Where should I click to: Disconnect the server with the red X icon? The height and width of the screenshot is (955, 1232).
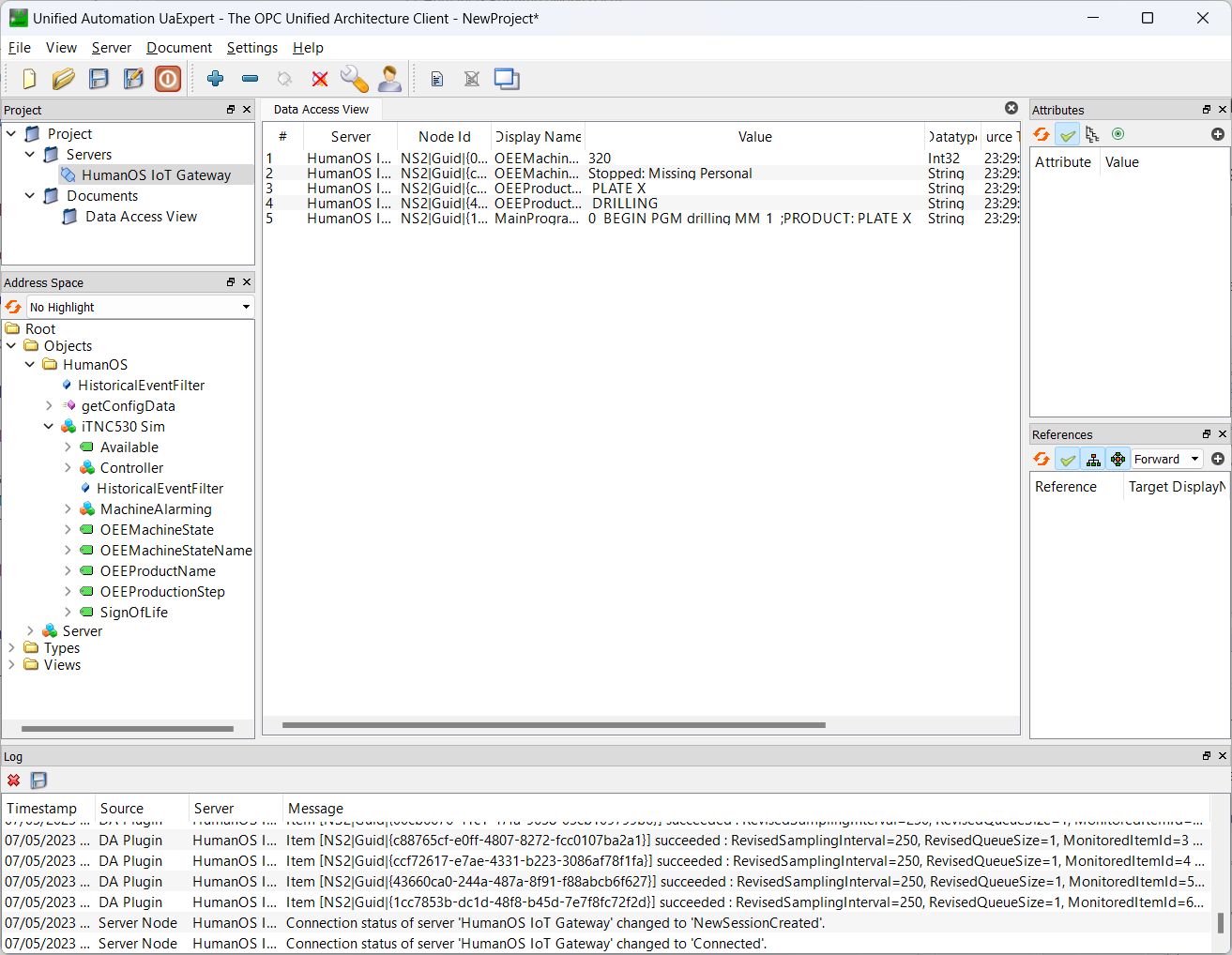tap(320, 79)
